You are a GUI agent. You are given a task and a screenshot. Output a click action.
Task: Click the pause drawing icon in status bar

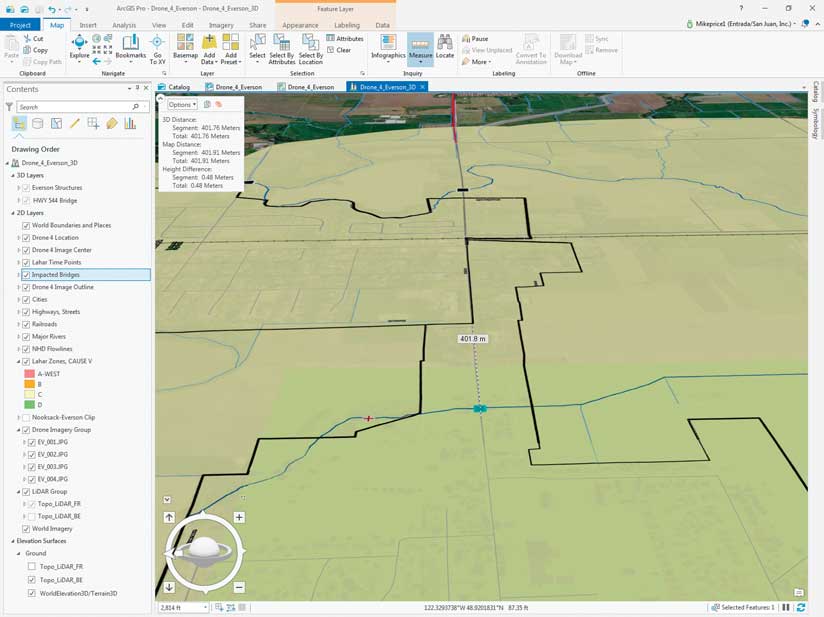(786, 607)
